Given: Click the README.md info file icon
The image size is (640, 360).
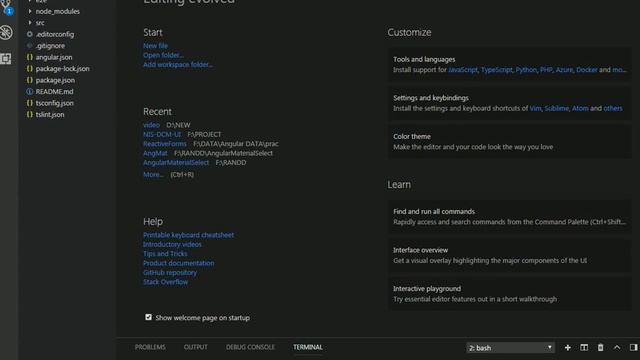Looking at the screenshot, I should click(x=29, y=91).
